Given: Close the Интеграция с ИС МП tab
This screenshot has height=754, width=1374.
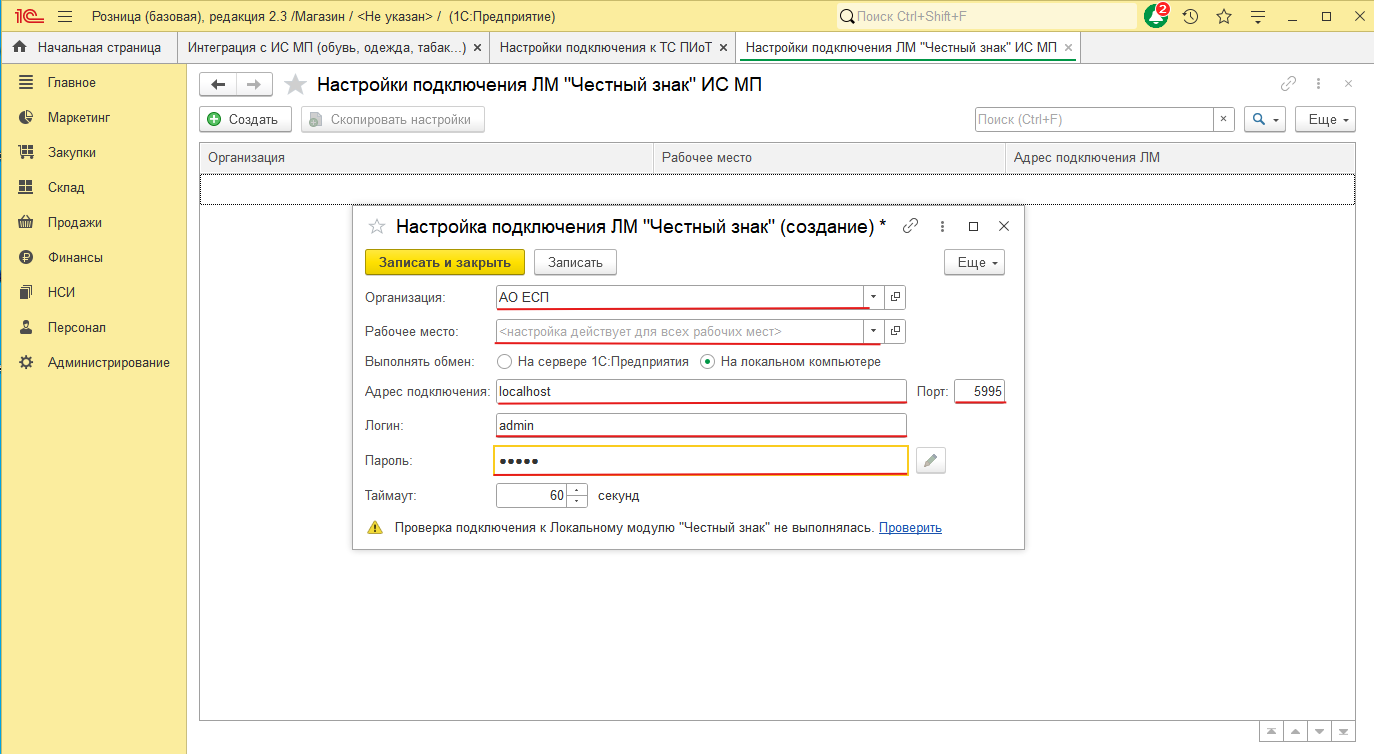Looking at the screenshot, I should (477, 47).
